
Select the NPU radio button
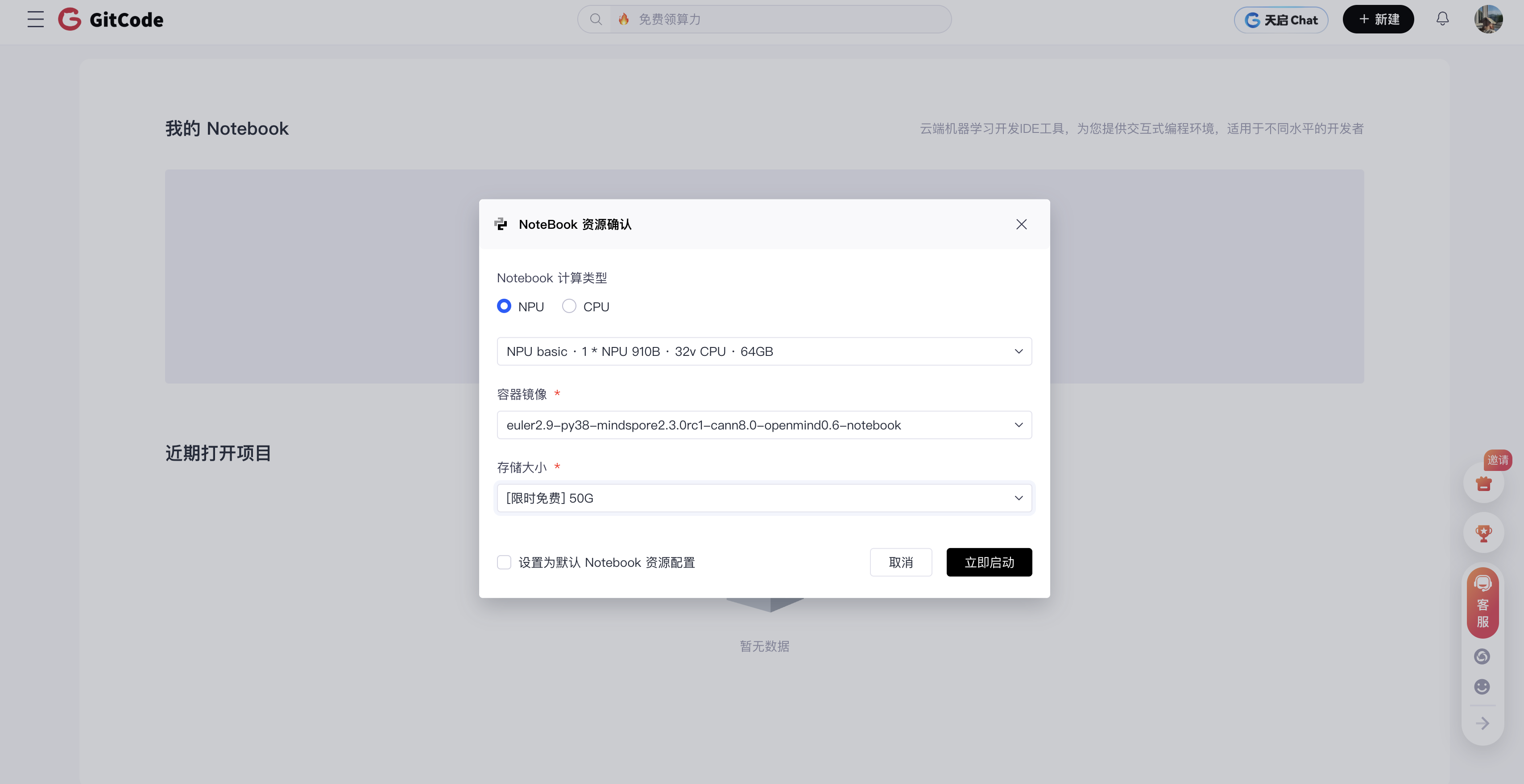504,306
